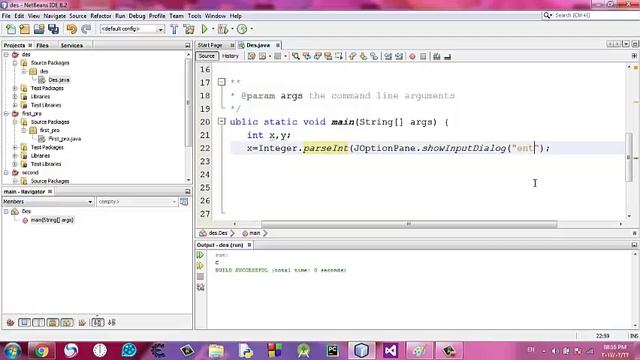Run the project with green play icon
640x360 pixels.
[x=204, y=29]
